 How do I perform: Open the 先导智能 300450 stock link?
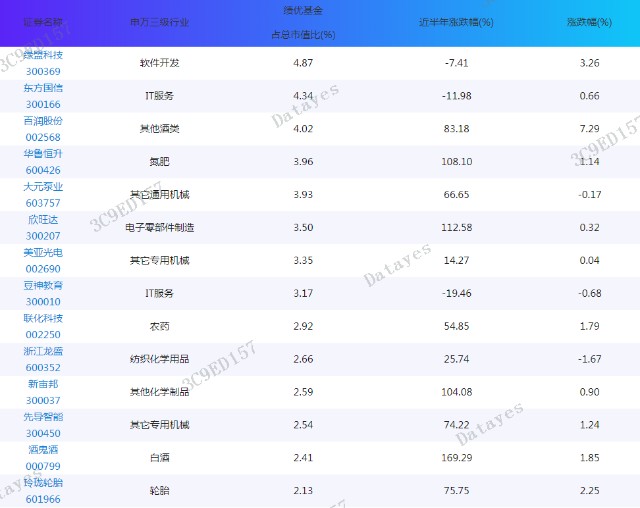(43, 425)
